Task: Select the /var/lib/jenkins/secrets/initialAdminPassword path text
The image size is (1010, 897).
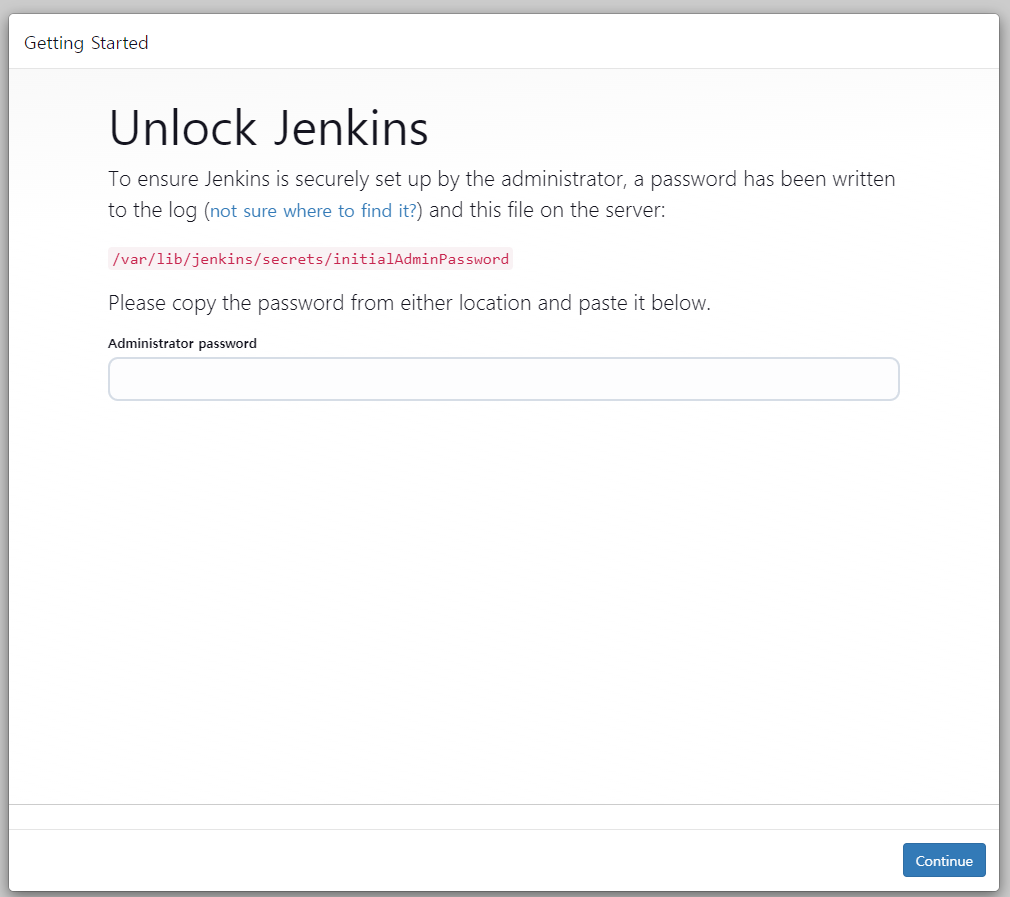Action: tap(310, 259)
